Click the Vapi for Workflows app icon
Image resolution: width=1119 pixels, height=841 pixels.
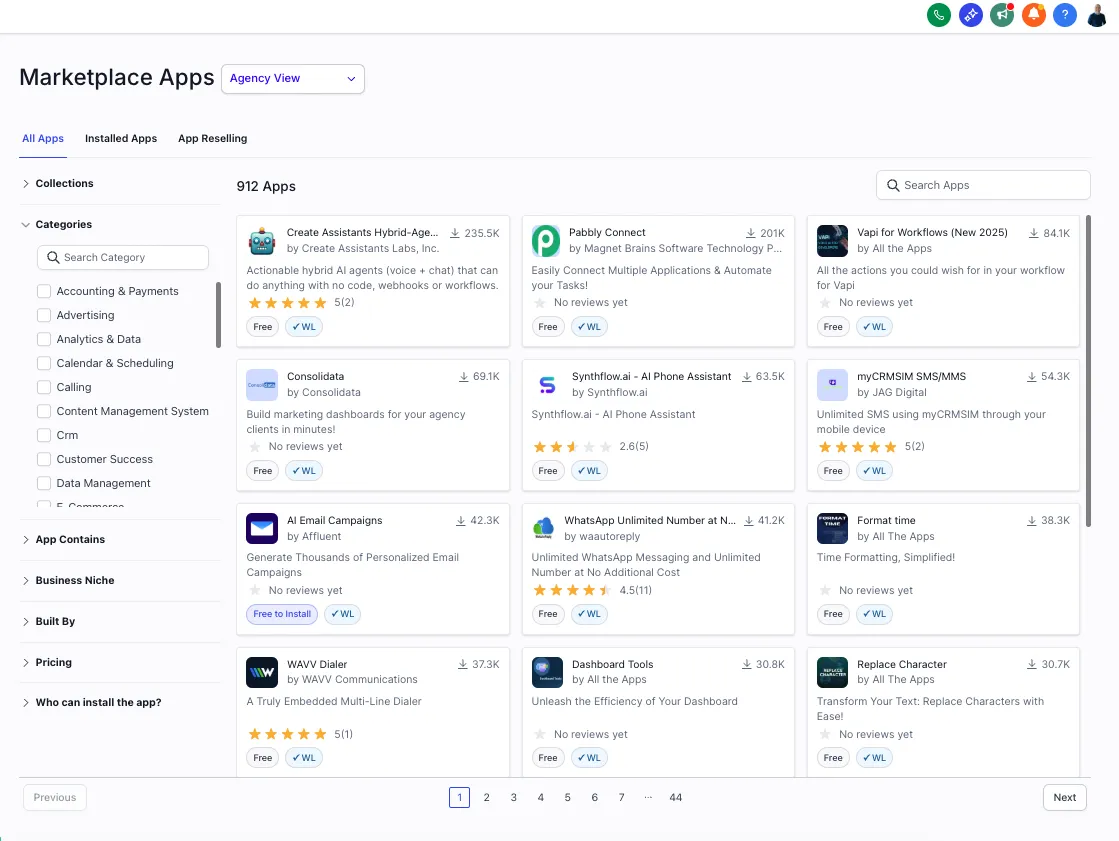[832, 241]
